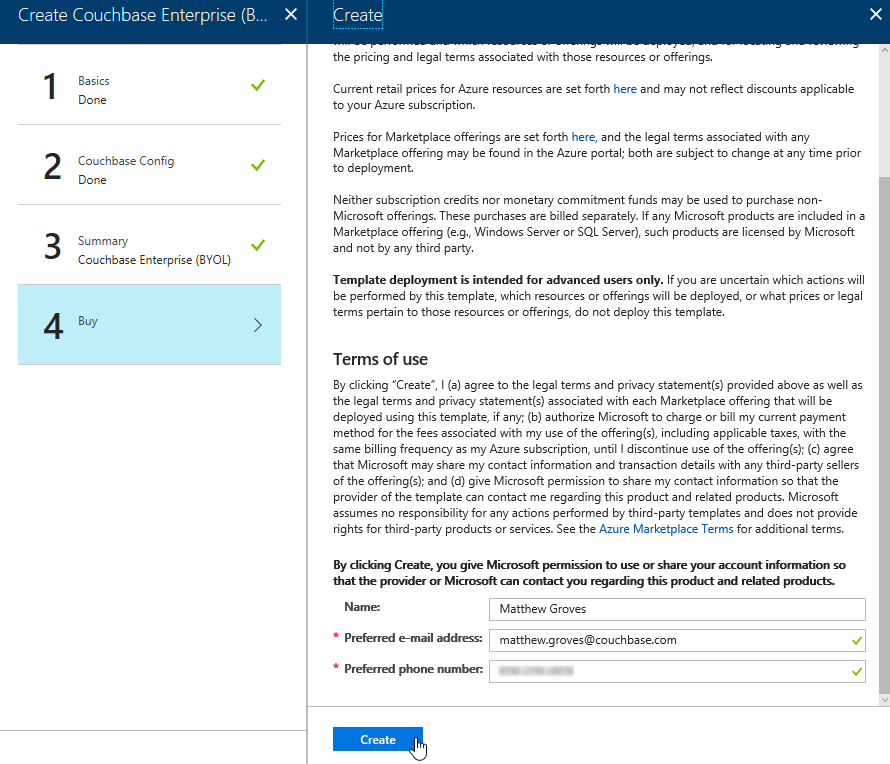Click the 'Terms of use' heading
The height and width of the screenshot is (764, 890).
[x=380, y=359]
